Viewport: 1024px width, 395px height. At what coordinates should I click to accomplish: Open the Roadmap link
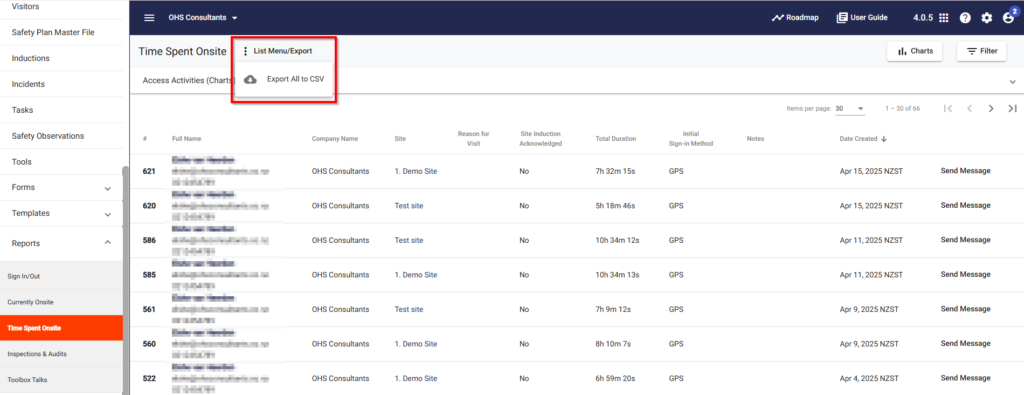(795, 18)
